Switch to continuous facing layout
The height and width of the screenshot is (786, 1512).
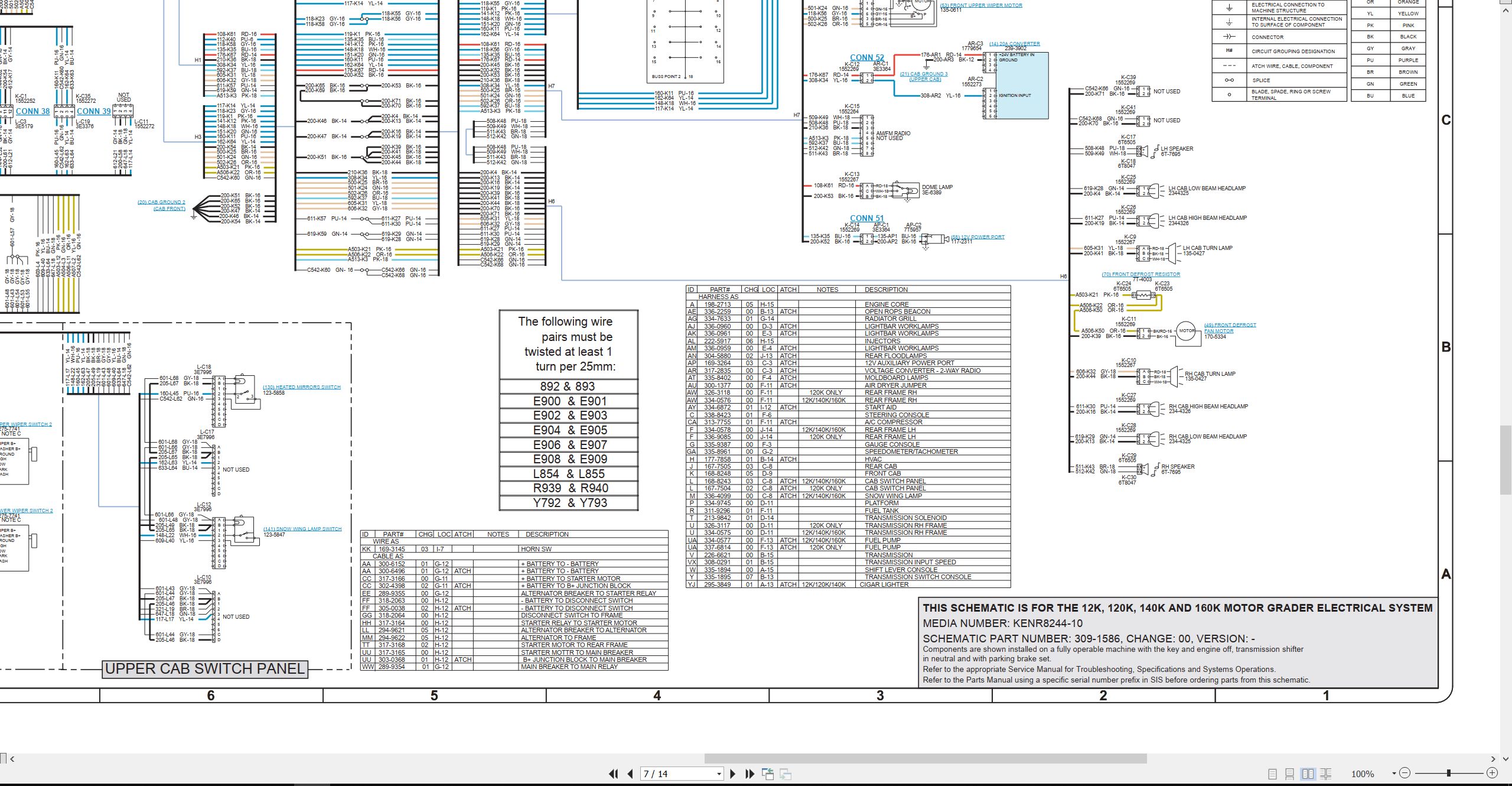(1325, 774)
